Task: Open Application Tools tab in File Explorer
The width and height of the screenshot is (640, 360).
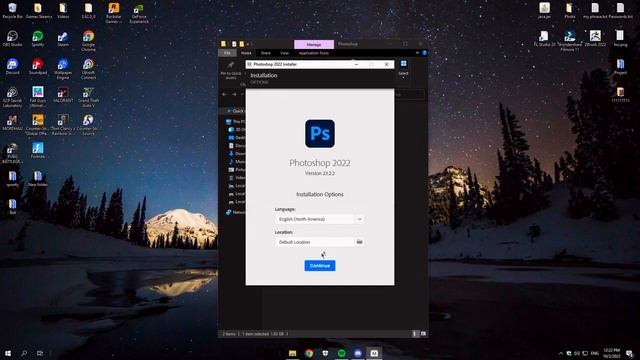Action: pos(313,53)
